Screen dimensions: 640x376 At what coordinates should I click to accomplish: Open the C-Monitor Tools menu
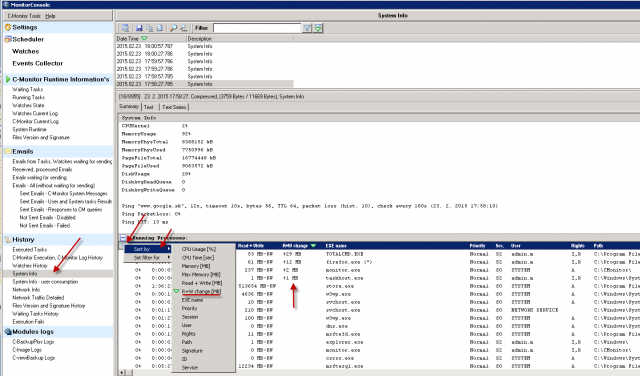(x=24, y=16)
